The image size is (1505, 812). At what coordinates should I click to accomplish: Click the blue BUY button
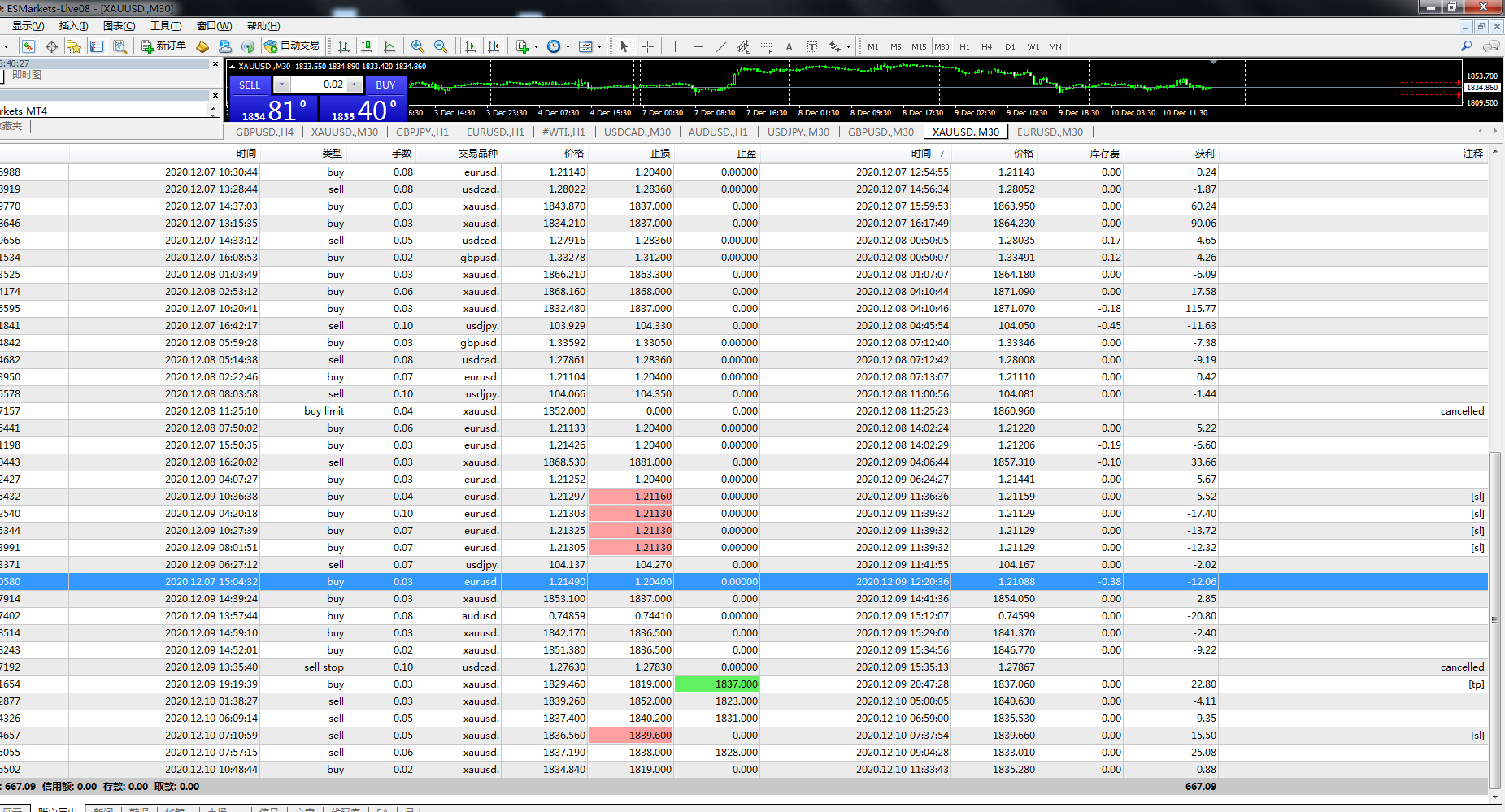pyautogui.click(x=385, y=85)
